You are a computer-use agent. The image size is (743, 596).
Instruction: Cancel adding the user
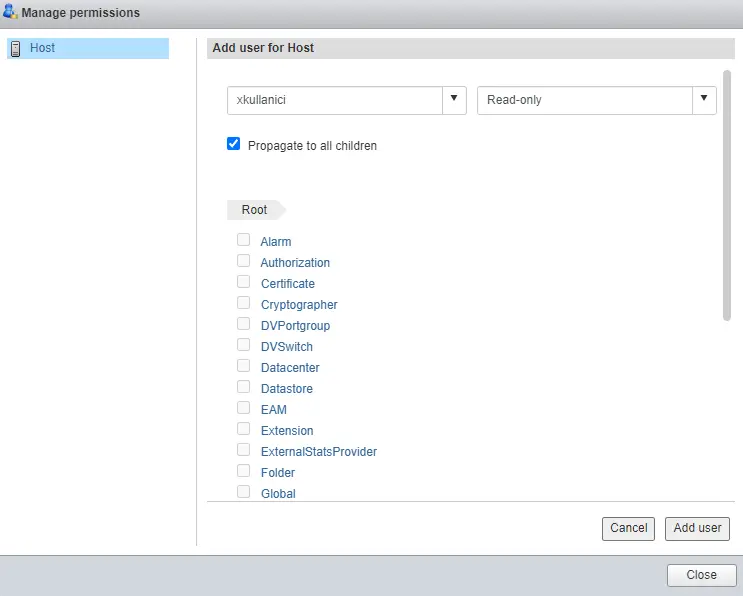click(x=628, y=528)
